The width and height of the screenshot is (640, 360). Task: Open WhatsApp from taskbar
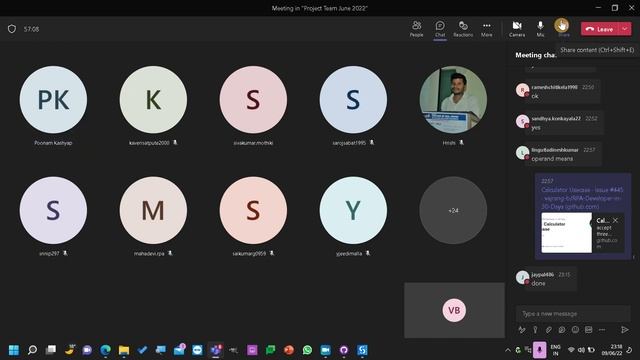click(307, 350)
